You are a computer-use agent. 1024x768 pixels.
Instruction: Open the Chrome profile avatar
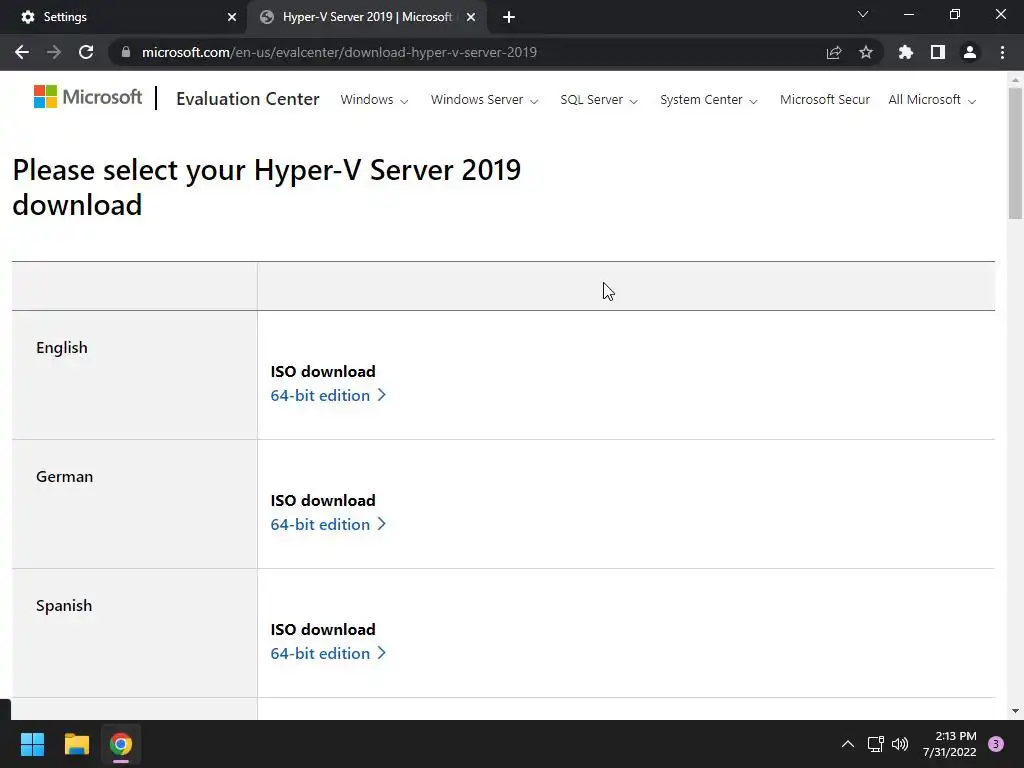point(970,52)
